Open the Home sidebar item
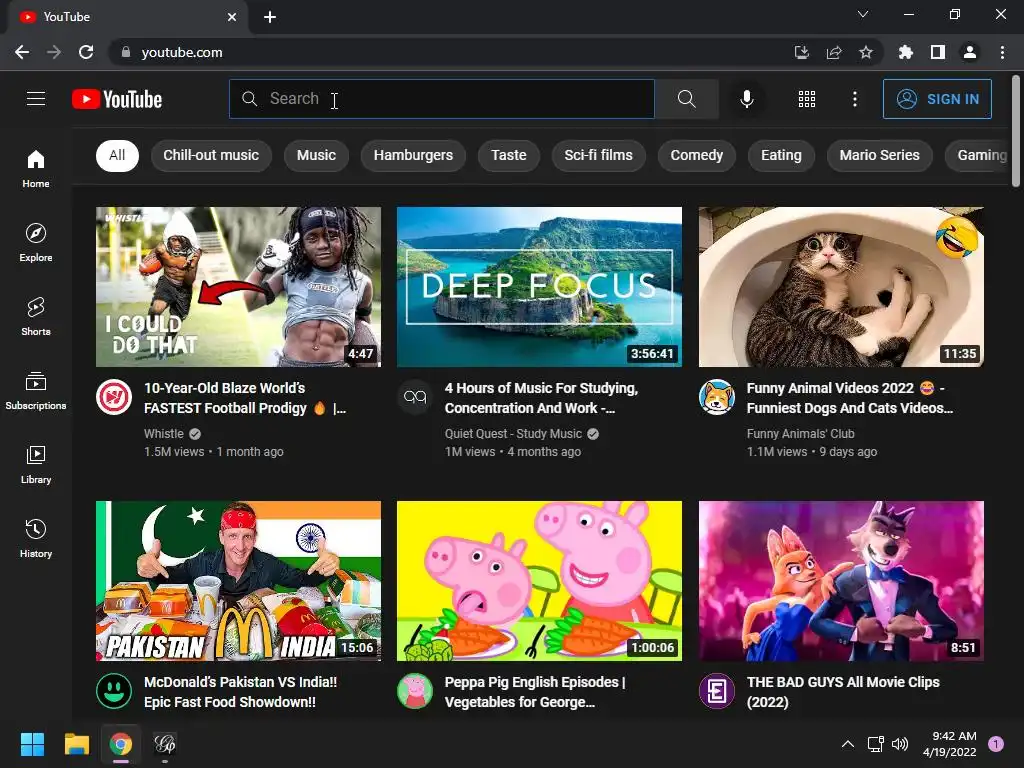Screen dimensions: 1024x768 click(x=36, y=168)
